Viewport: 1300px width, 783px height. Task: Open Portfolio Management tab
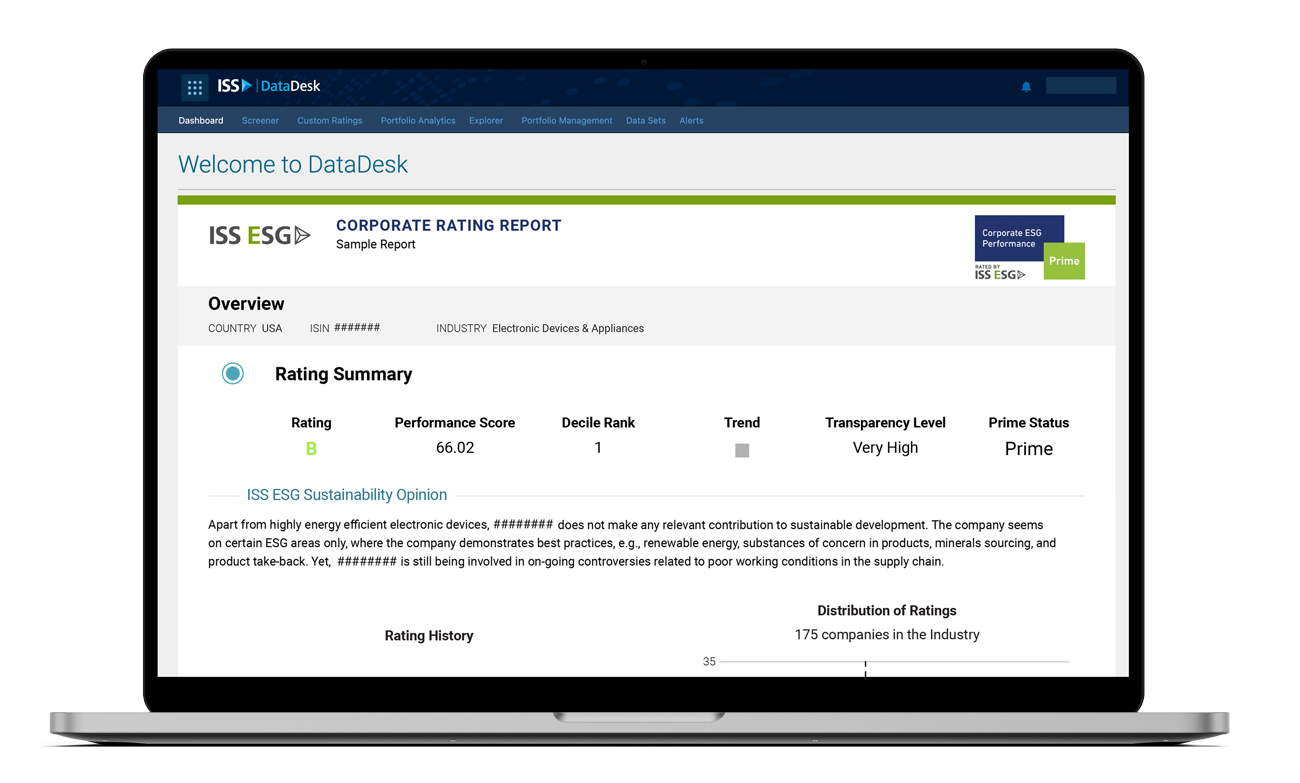[x=567, y=121]
